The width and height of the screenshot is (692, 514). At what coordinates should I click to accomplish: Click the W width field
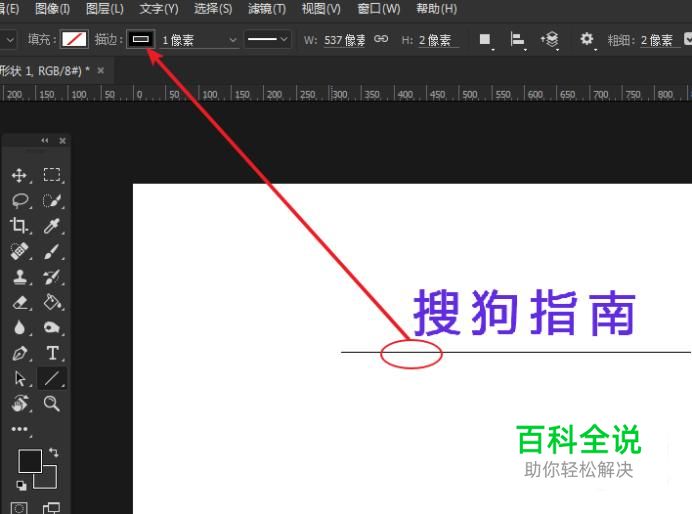345,40
